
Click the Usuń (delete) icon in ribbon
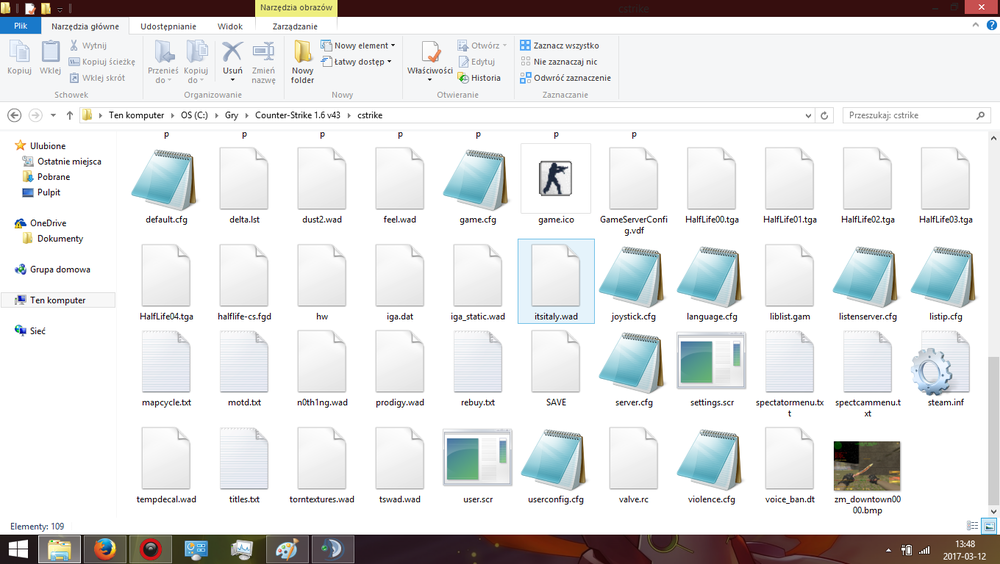pyautogui.click(x=232, y=58)
